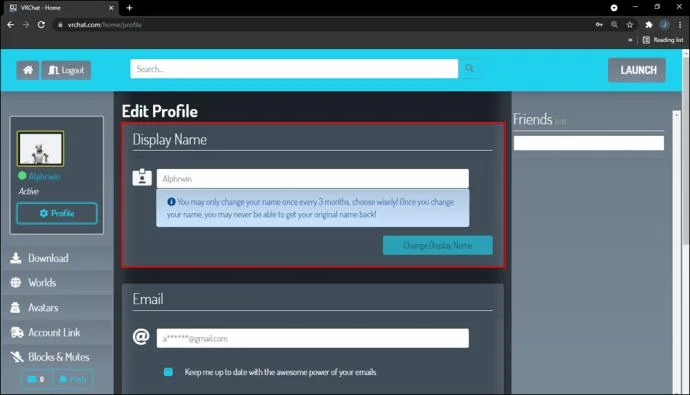Go back in browser history
Image resolution: width=690 pixels, height=395 pixels.
tap(11, 25)
